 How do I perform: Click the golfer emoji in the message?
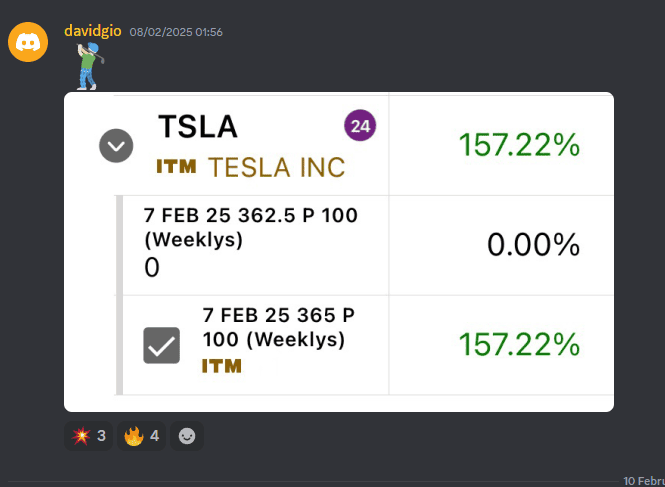click(x=90, y=66)
